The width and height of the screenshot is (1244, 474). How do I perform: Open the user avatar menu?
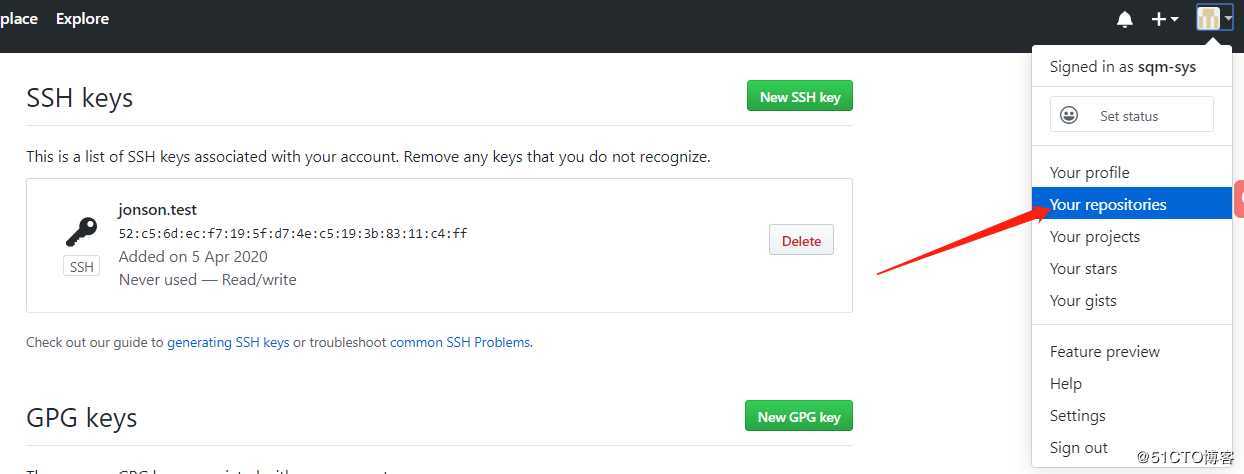tap(1215, 18)
